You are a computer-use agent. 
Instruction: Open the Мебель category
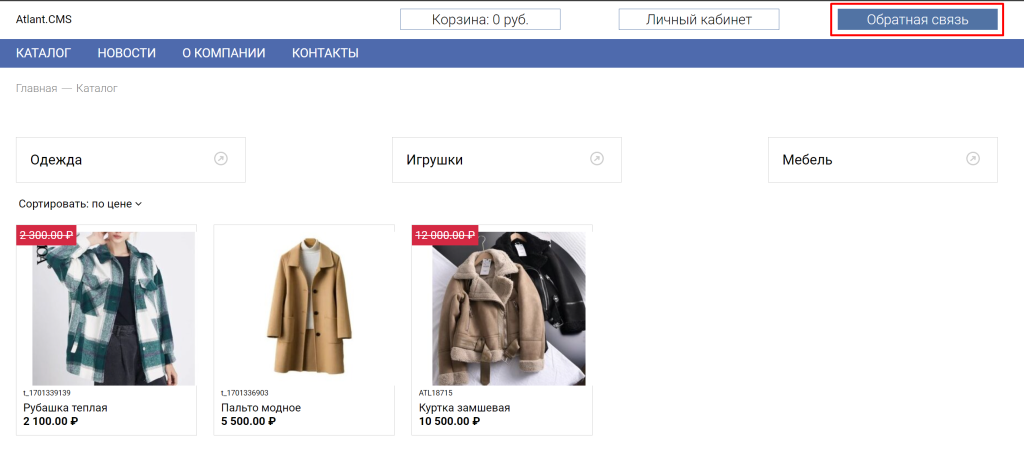[883, 160]
